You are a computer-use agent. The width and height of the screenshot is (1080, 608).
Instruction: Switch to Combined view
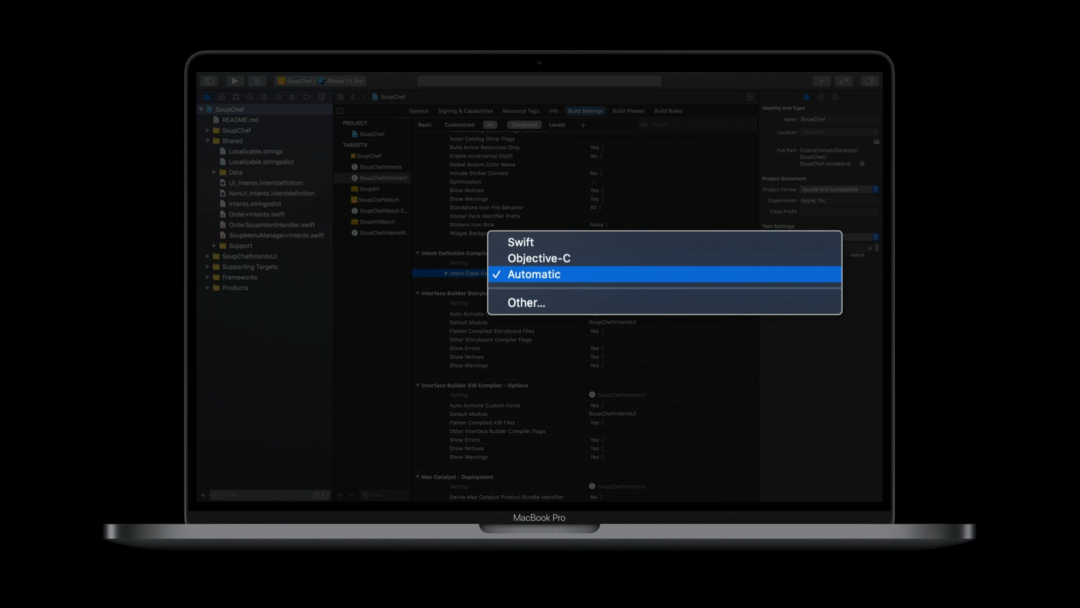(x=524, y=125)
